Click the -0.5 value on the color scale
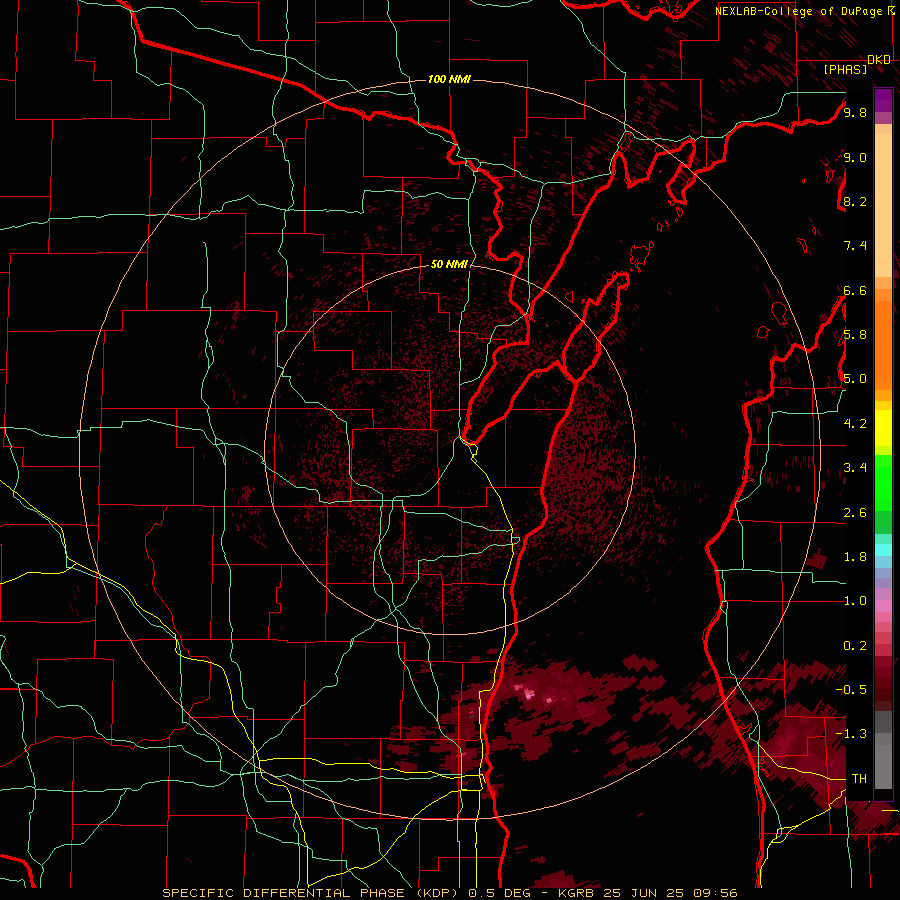Screen dimensions: 900x900 pos(851,690)
